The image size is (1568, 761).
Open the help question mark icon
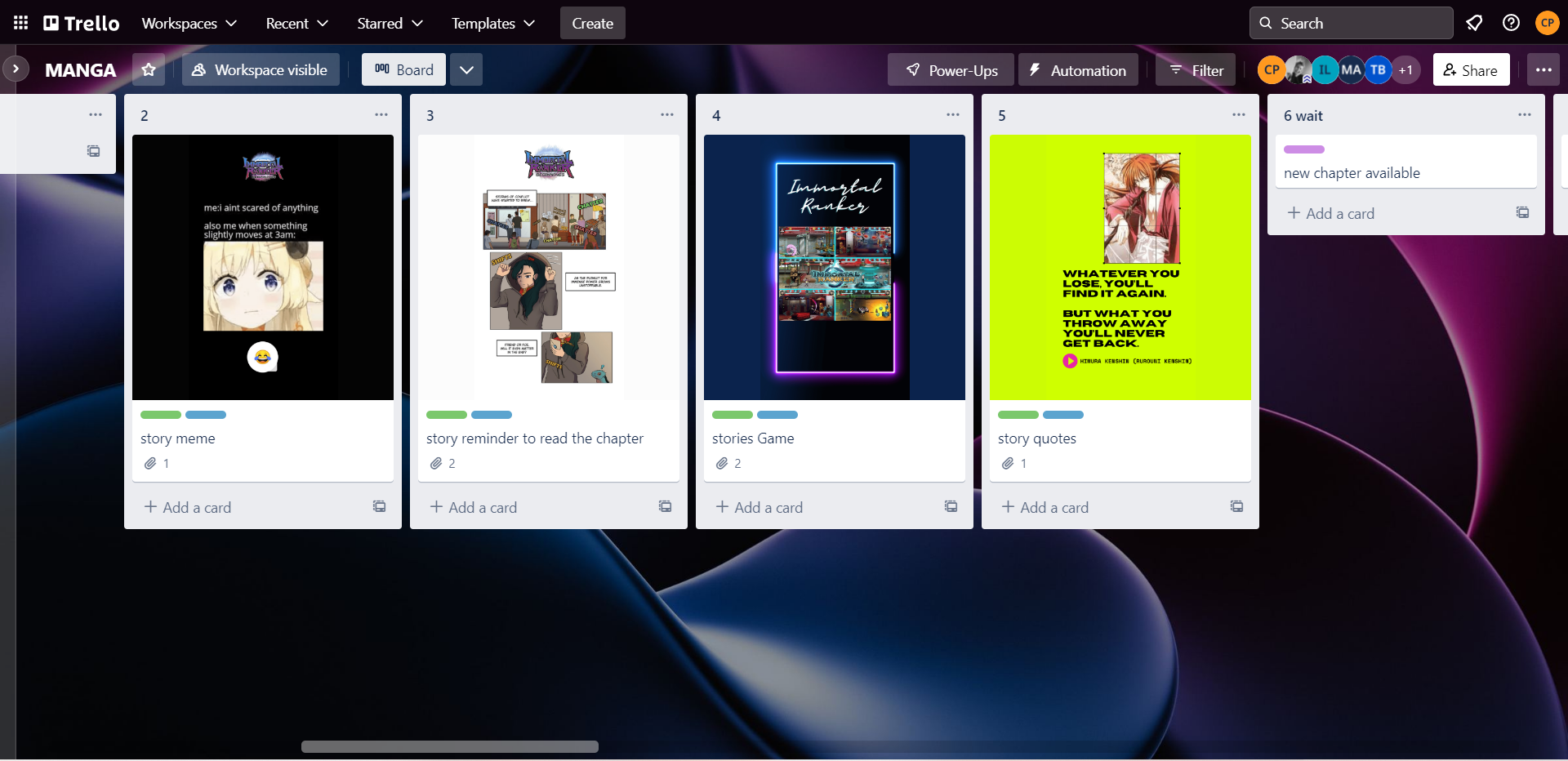point(1511,23)
